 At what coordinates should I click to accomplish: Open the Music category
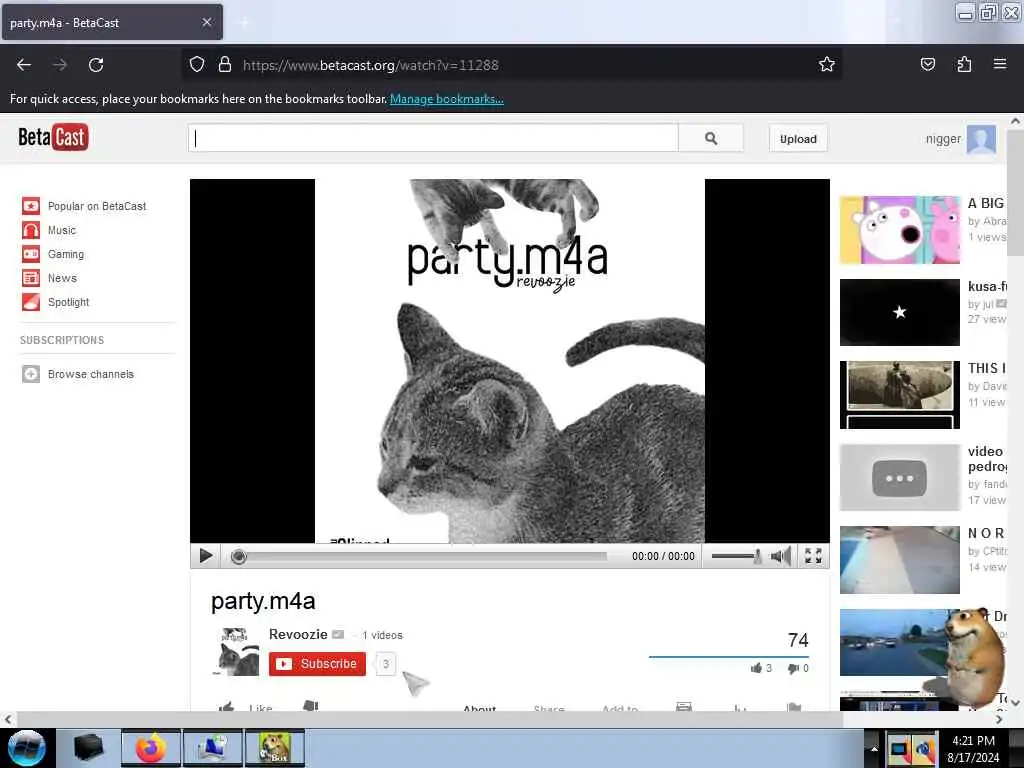coord(61,230)
